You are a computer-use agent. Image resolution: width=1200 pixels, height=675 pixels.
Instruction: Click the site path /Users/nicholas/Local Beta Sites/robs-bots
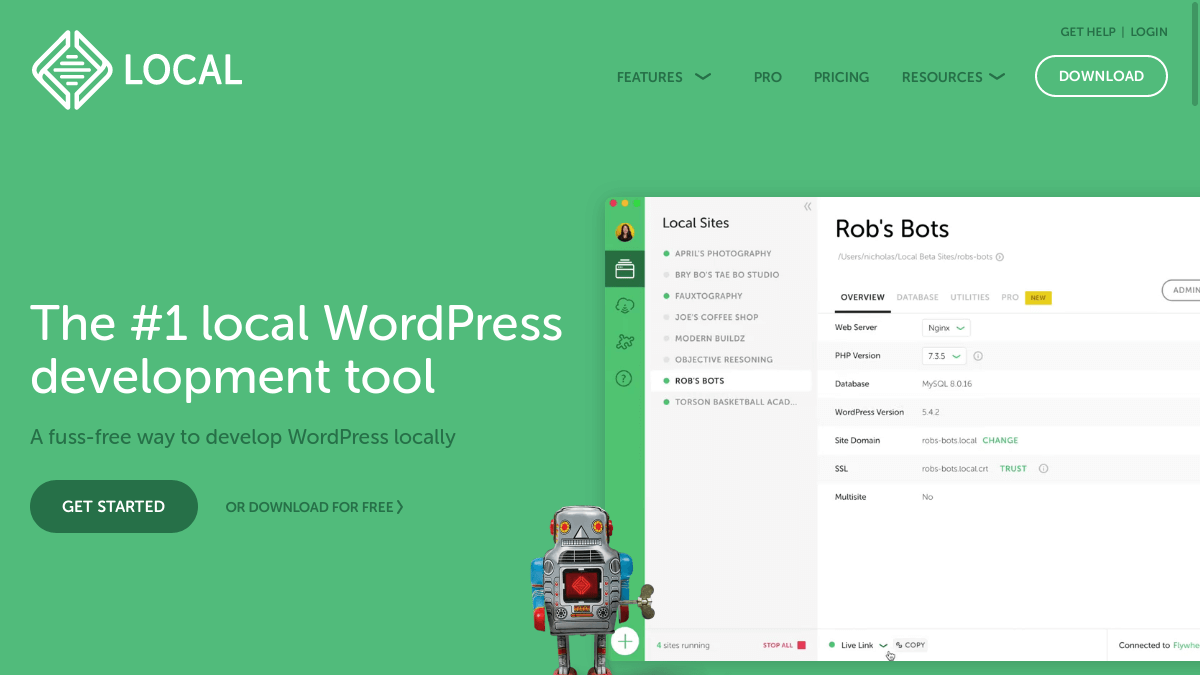(915, 257)
